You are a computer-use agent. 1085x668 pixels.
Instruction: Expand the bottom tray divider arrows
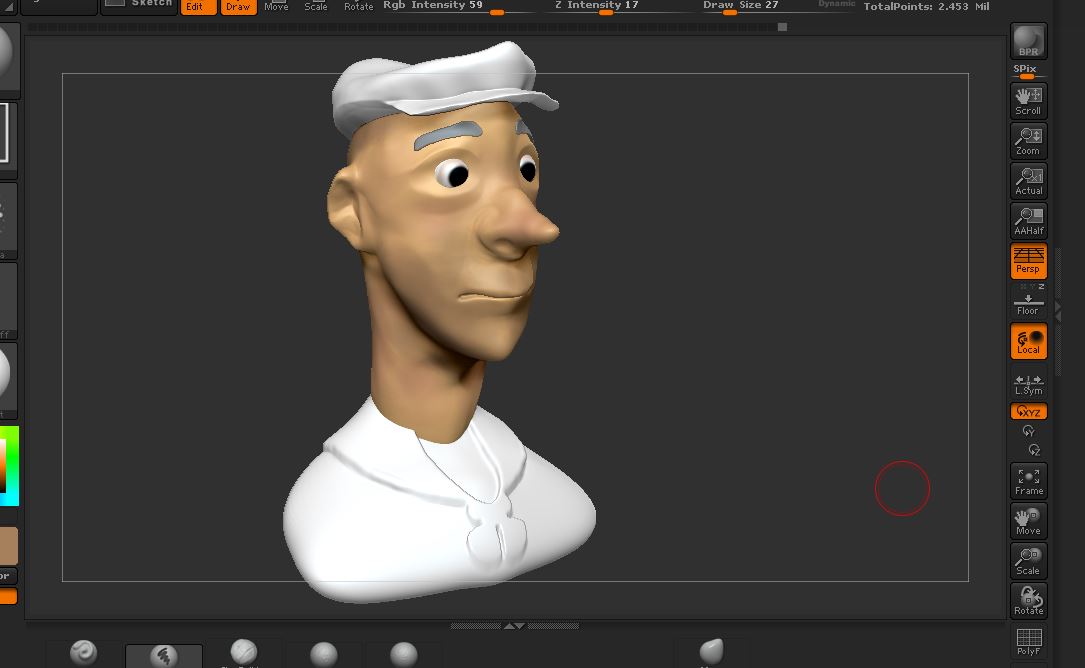pos(514,626)
